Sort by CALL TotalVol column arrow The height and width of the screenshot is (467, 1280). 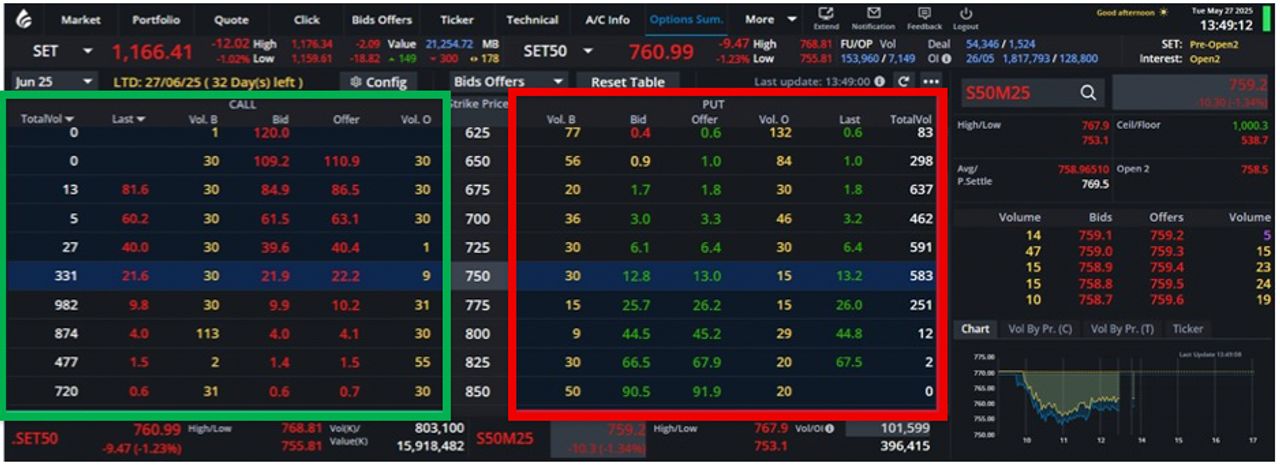pyautogui.click(x=69, y=119)
